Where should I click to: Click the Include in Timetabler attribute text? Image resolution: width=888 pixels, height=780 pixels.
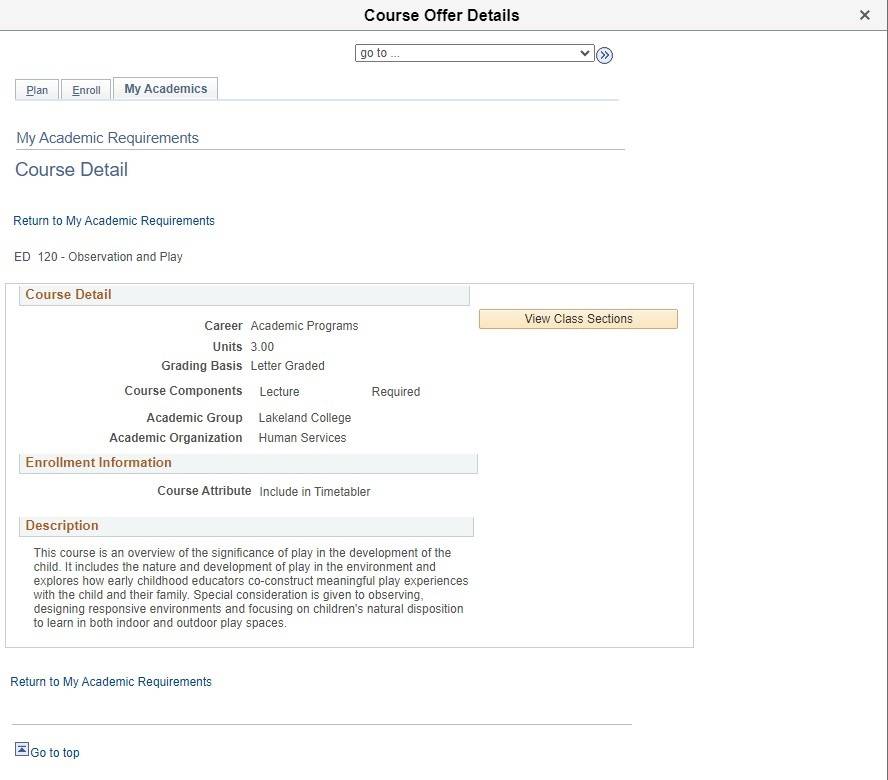[x=317, y=491]
